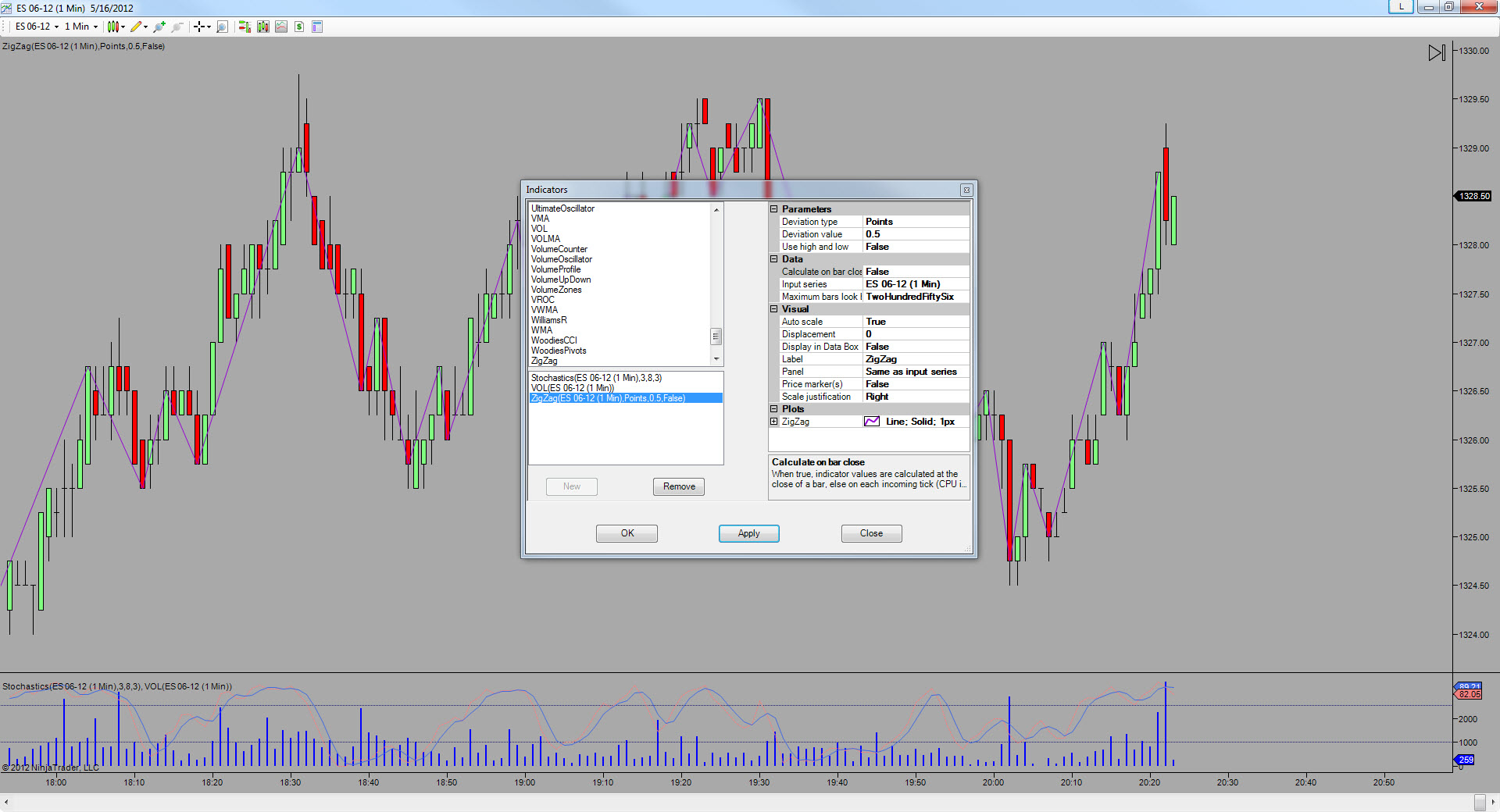The width and height of the screenshot is (1500, 812).
Task: Collapse the Plots section
Action: point(774,409)
